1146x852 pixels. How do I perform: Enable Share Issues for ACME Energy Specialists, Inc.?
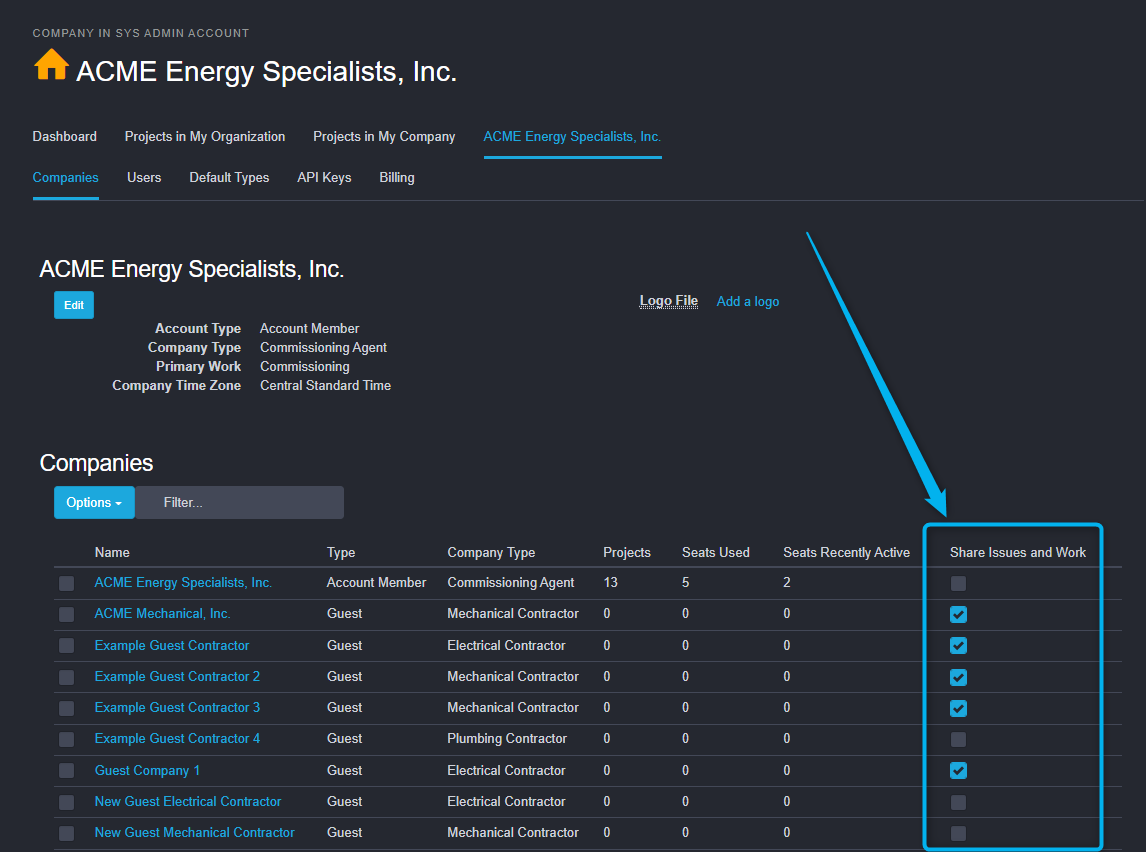click(958, 583)
